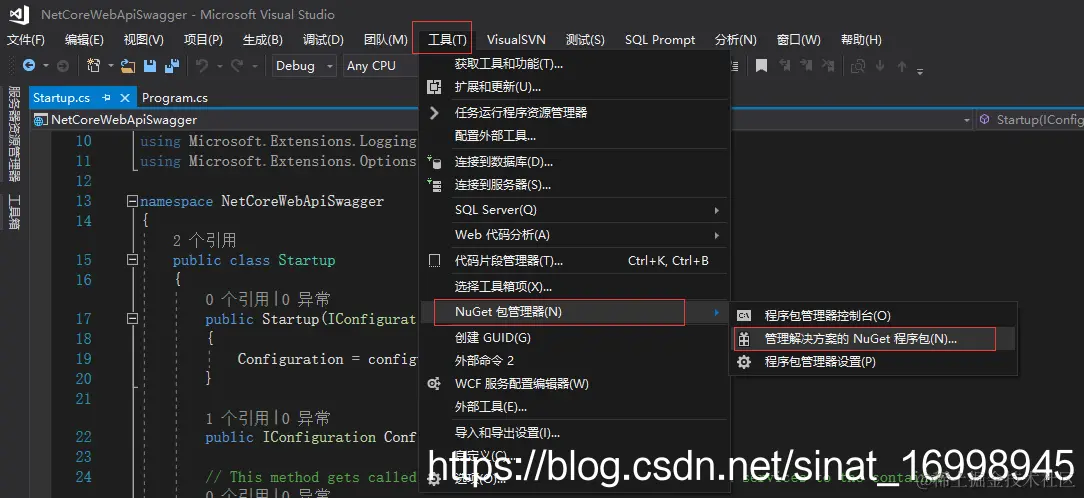Close the Startup.cs tab

125,98
